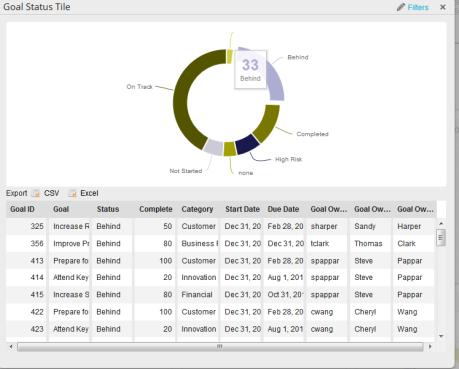Screen dimensions: 459x369
Task: Click the Sandy first name cell
Action: click(x=371, y=226)
